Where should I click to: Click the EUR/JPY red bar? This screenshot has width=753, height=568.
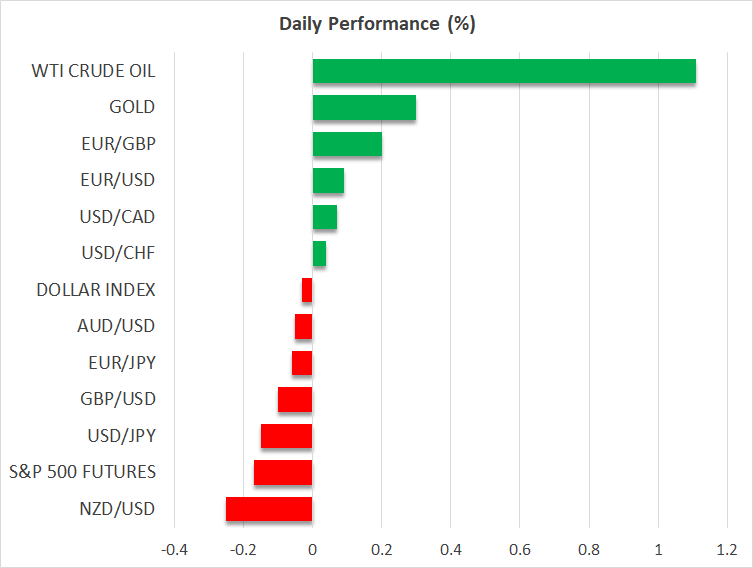(x=302, y=363)
